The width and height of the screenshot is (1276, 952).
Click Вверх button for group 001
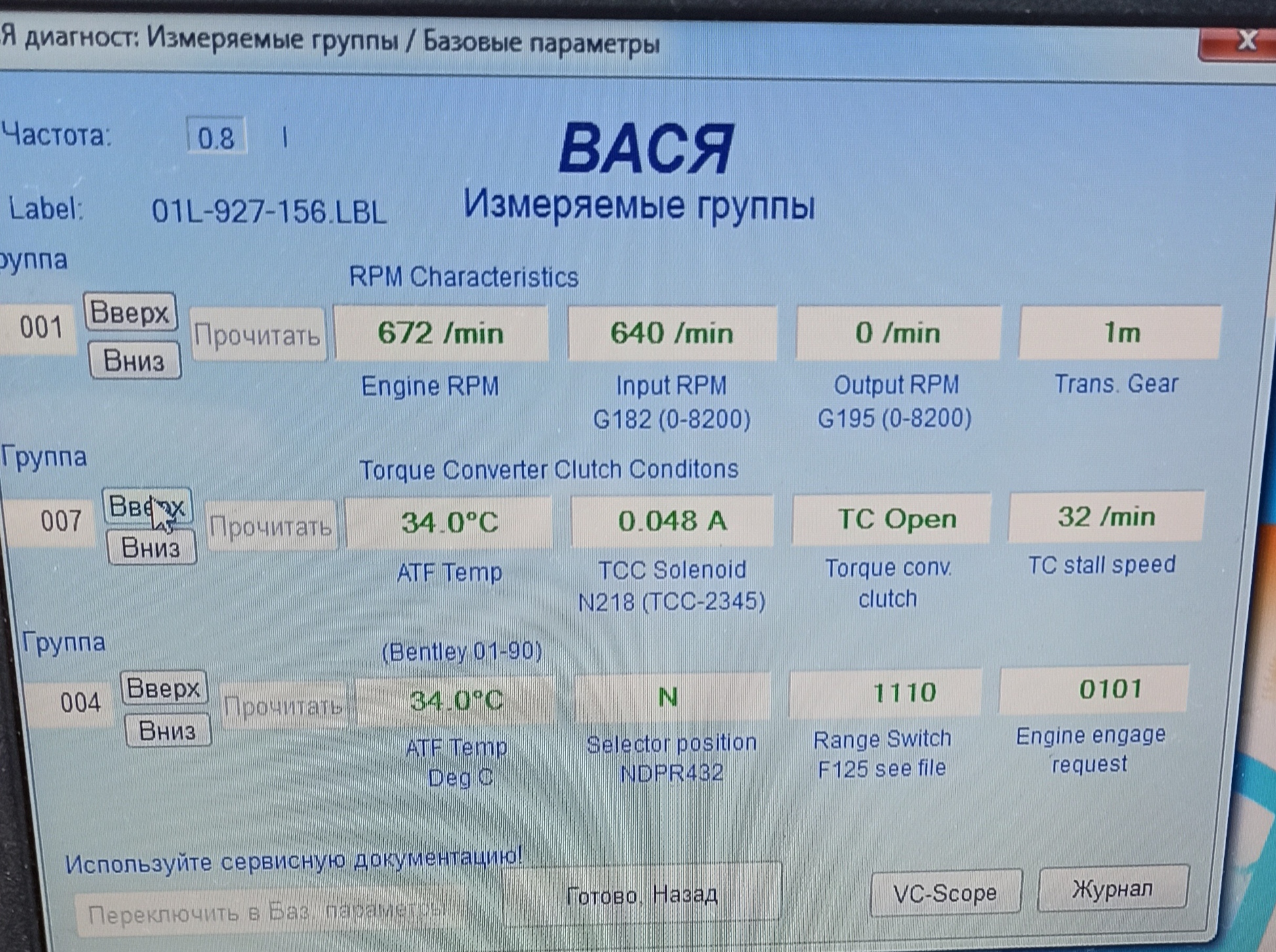pyautogui.click(x=130, y=312)
